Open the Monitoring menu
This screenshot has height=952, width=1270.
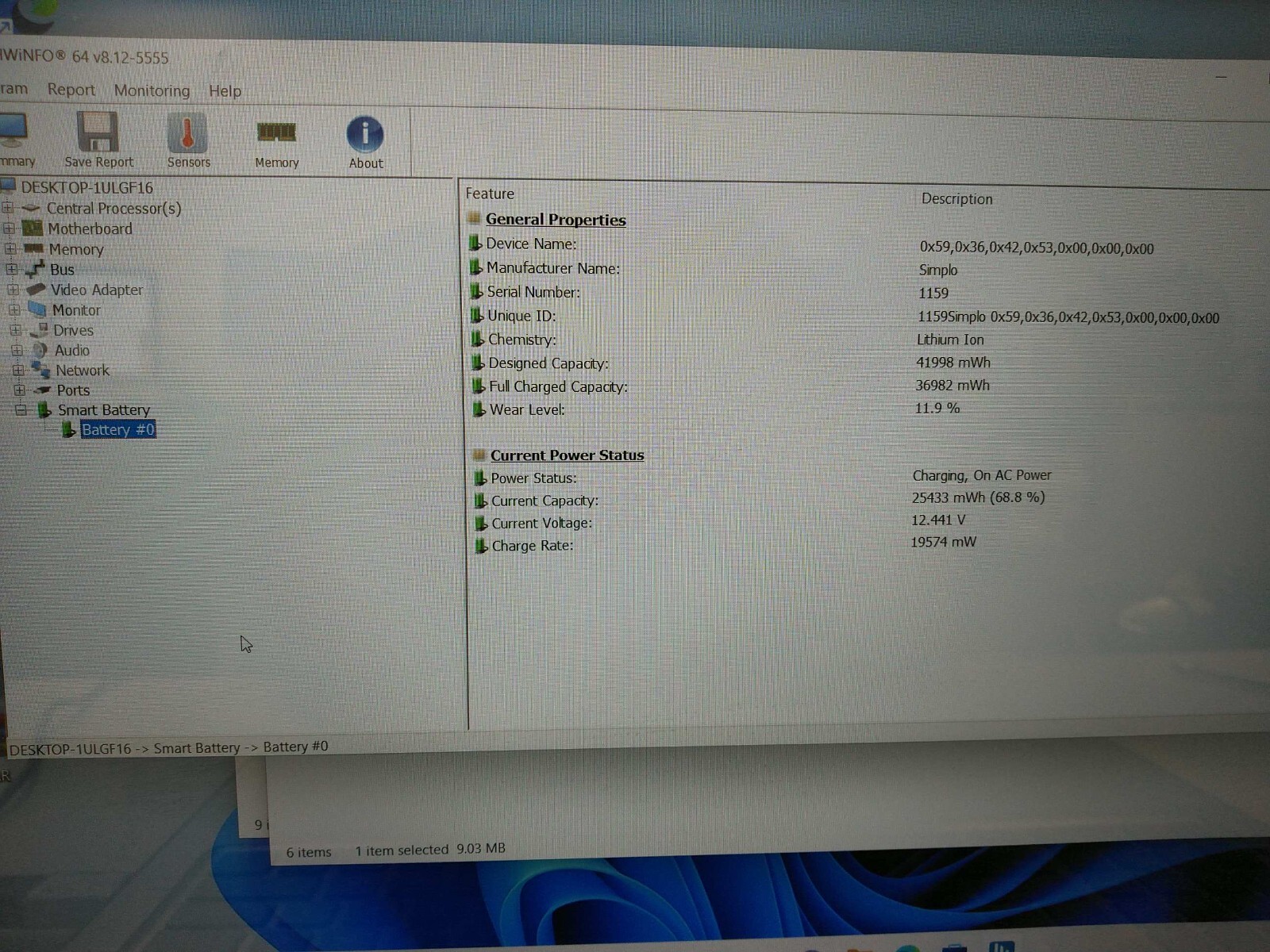pos(152,90)
